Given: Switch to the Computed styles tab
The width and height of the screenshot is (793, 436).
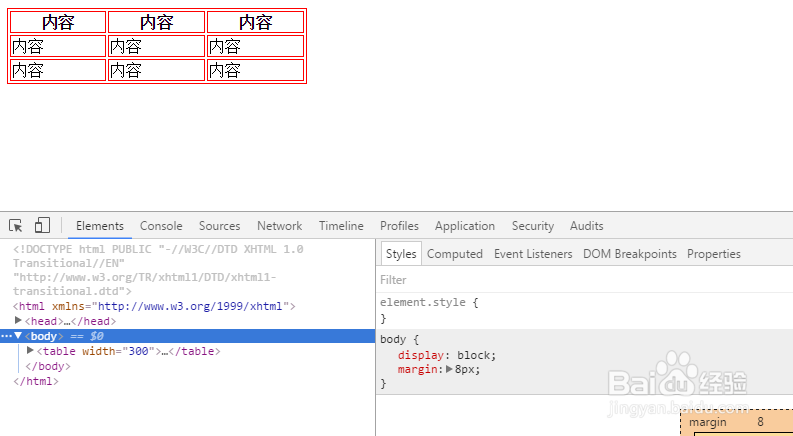Looking at the screenshot, I should (455, 254).
